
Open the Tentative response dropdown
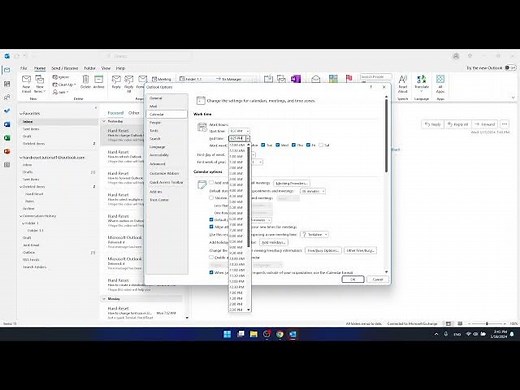point(315,235)
